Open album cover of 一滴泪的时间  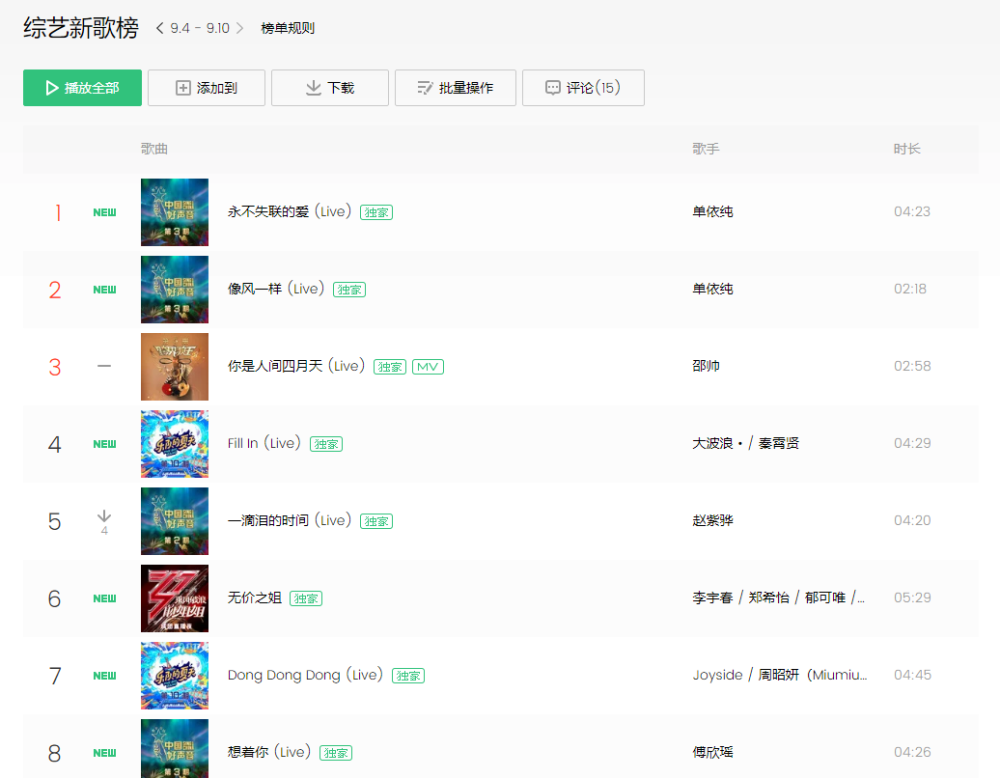point(175,521)
